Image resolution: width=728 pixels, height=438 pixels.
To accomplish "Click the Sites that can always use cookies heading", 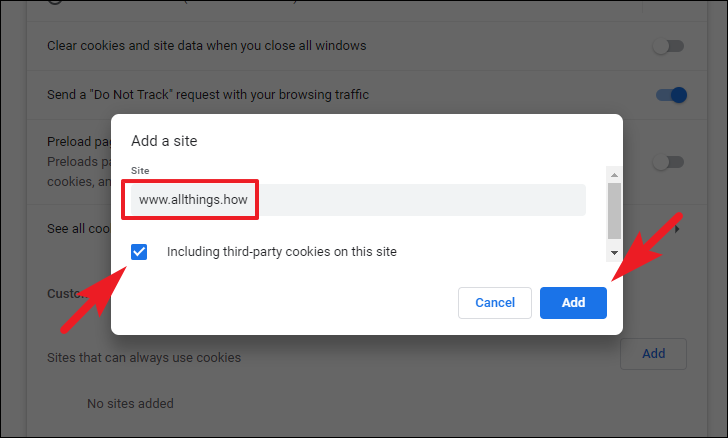I will [x=144, y=358].
